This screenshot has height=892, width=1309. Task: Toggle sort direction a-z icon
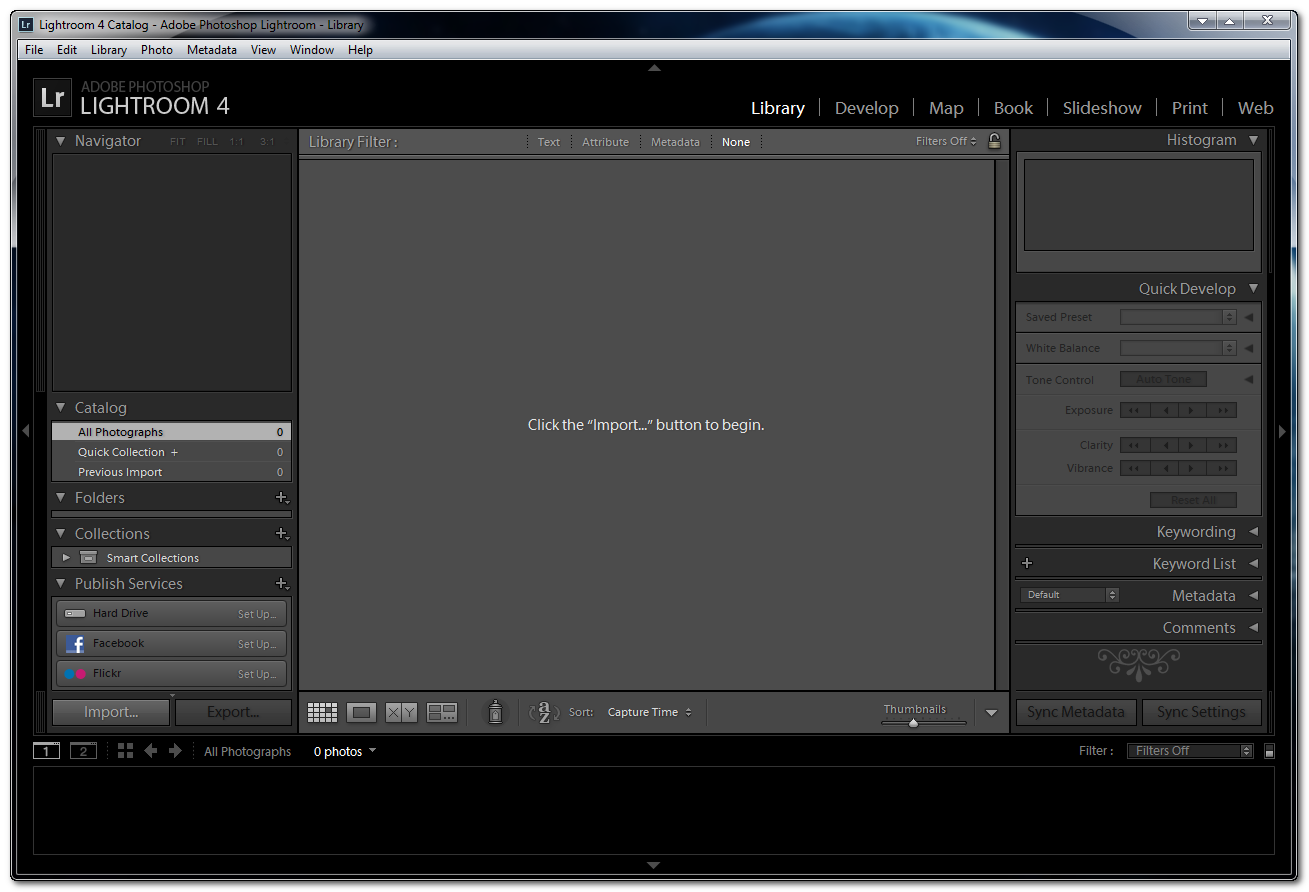(544, 712)
